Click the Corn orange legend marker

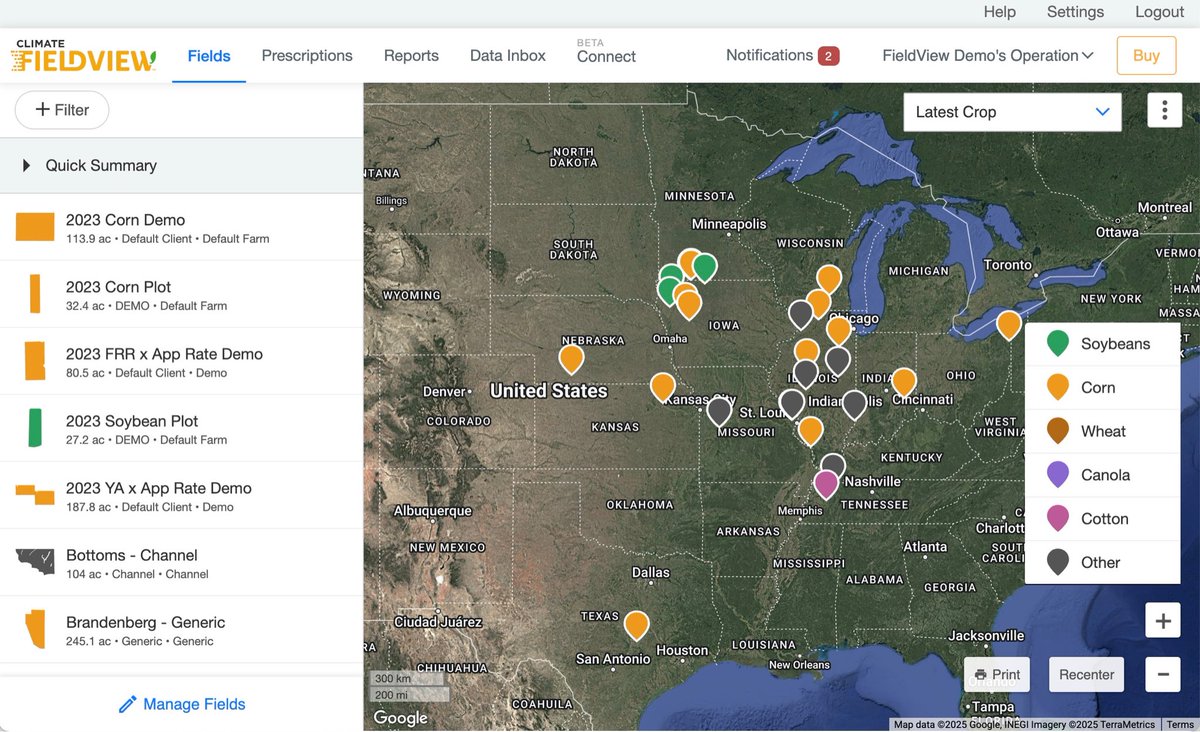(x=1057, y=388)
